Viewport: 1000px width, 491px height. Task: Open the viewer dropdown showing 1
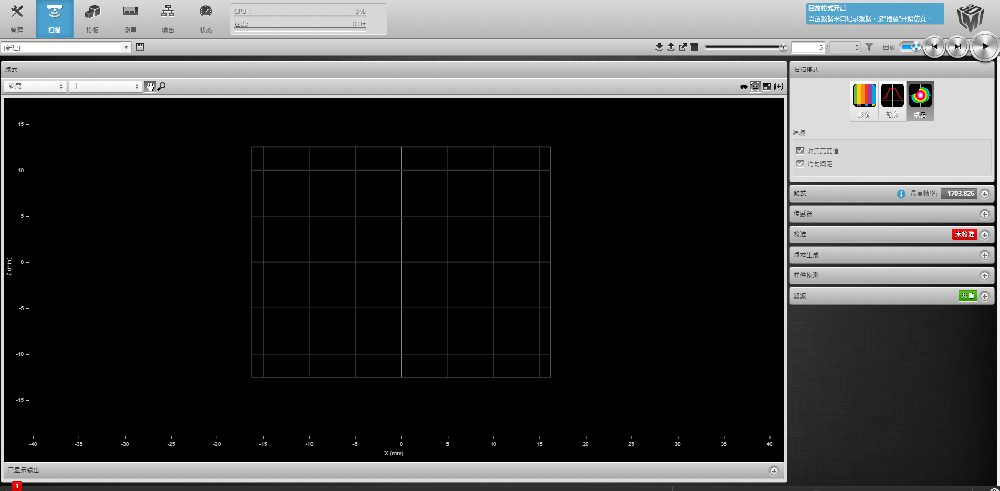[x=105, y=86]
